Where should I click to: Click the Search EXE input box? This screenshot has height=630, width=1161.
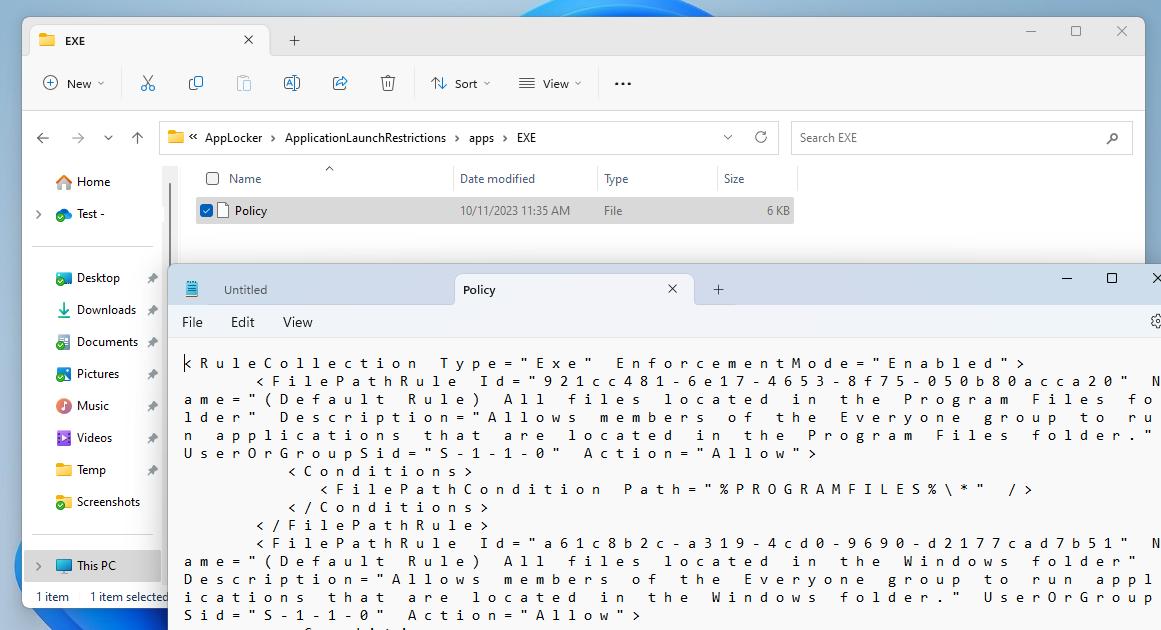[x=950, y=138]
